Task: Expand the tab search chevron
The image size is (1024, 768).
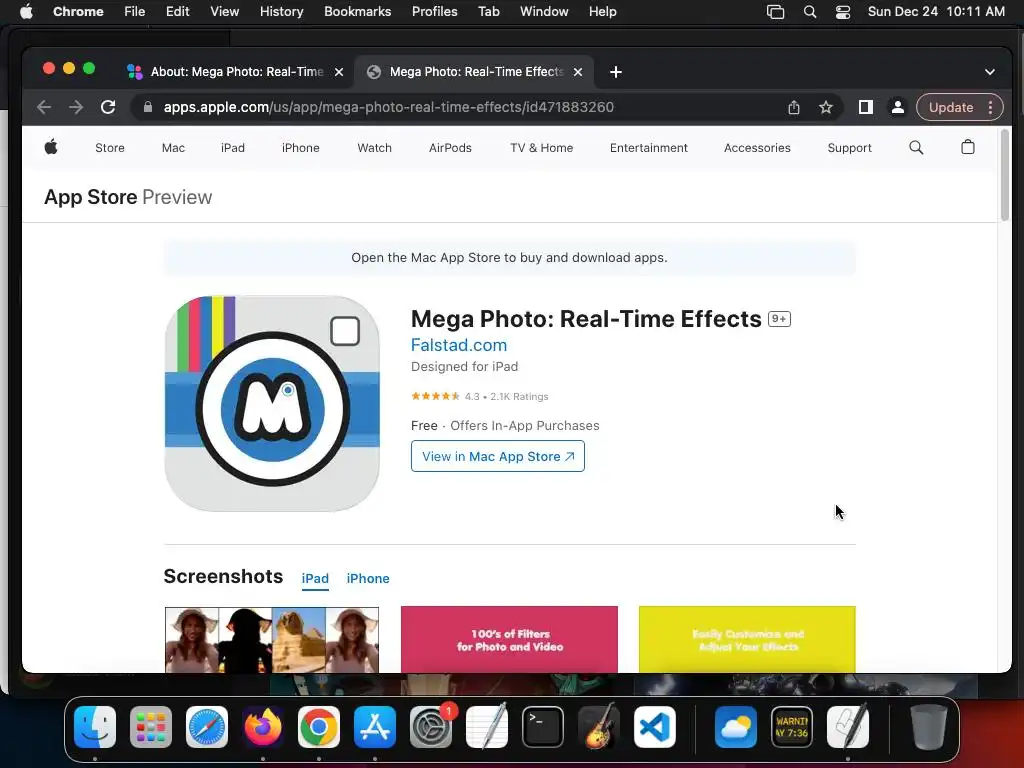Action: 989,72
